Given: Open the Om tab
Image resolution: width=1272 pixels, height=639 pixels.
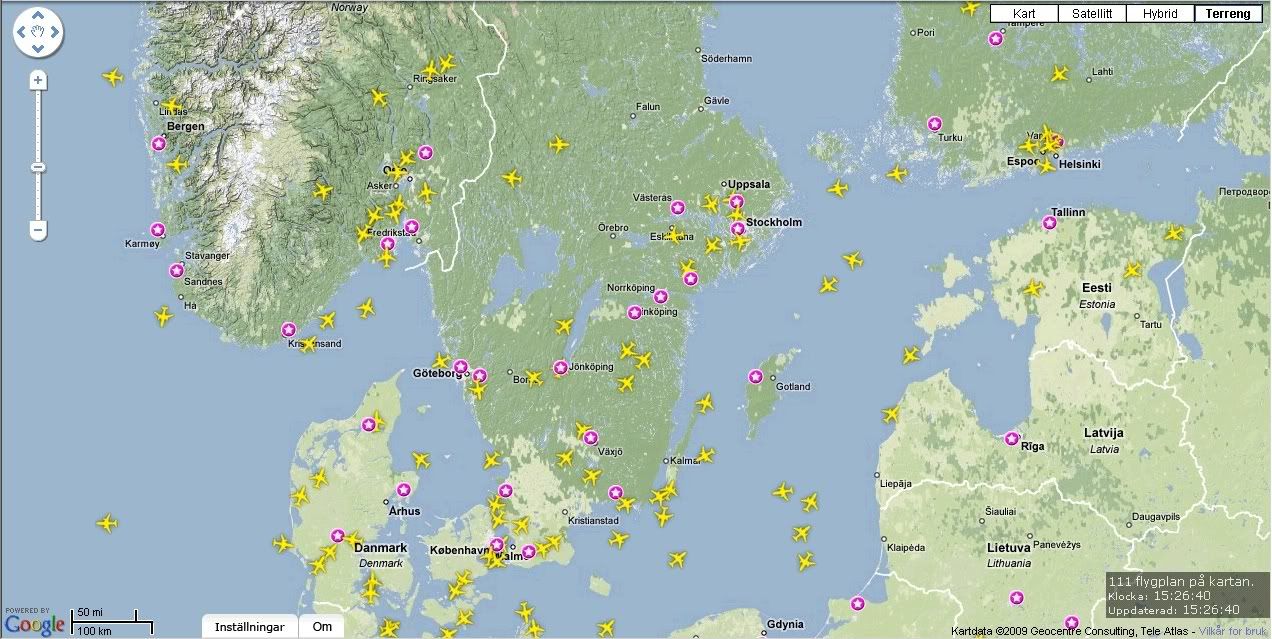Looking at the screenshot, I should pos(322,627).
